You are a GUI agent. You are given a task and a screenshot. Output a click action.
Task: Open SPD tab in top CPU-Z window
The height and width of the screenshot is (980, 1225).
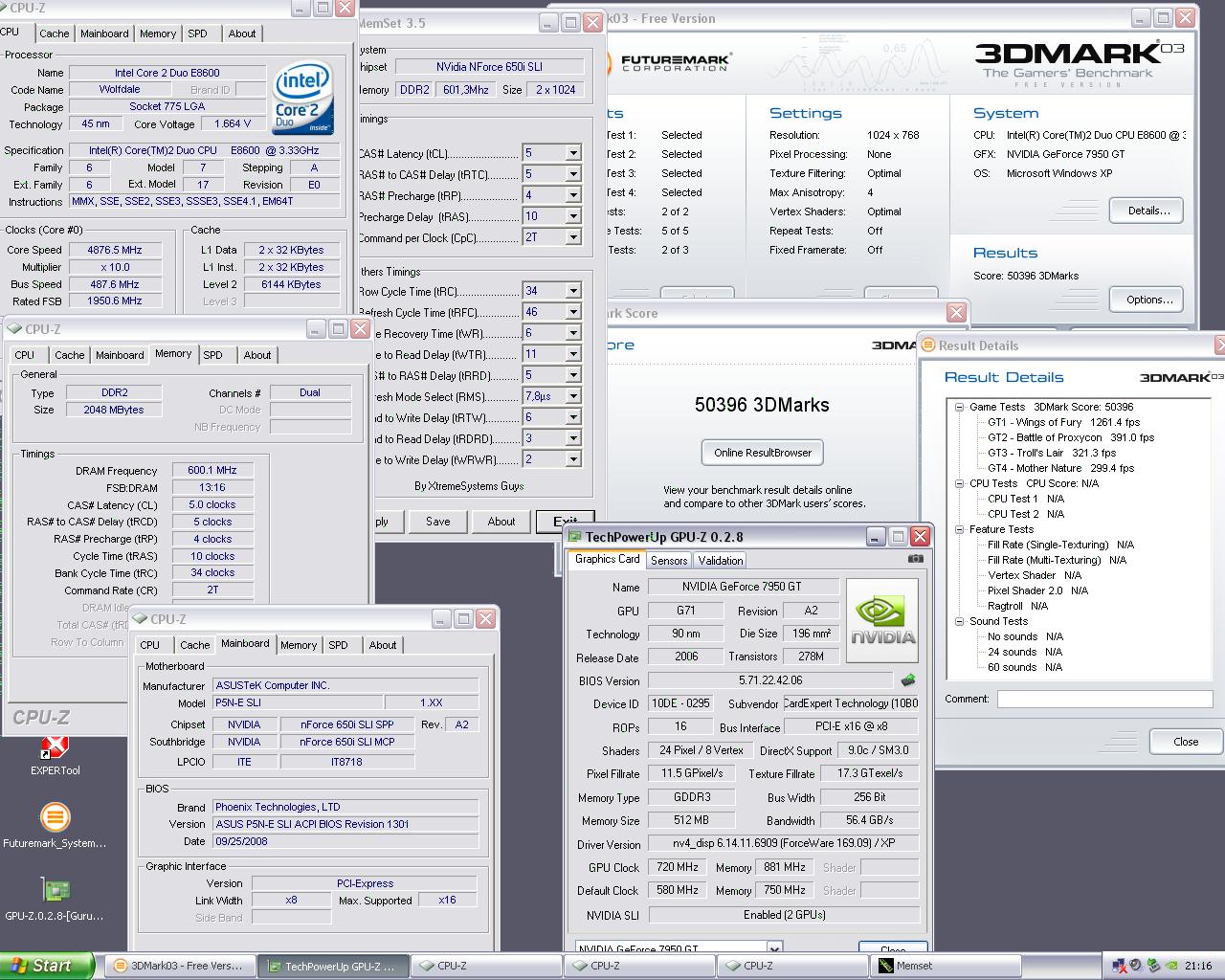coord(197,33)
